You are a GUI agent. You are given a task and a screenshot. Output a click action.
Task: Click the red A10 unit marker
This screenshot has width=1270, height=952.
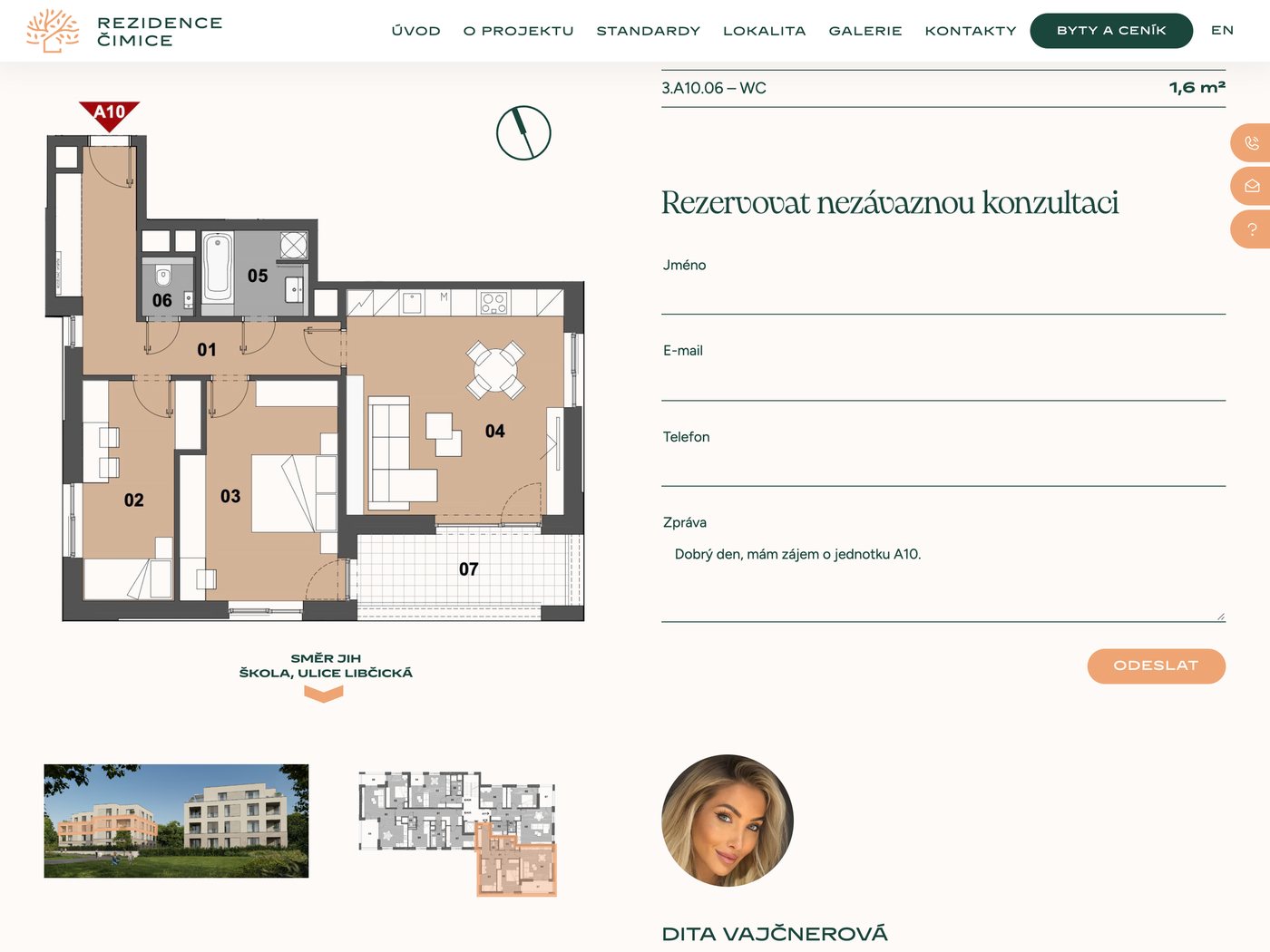pos(110,115)
